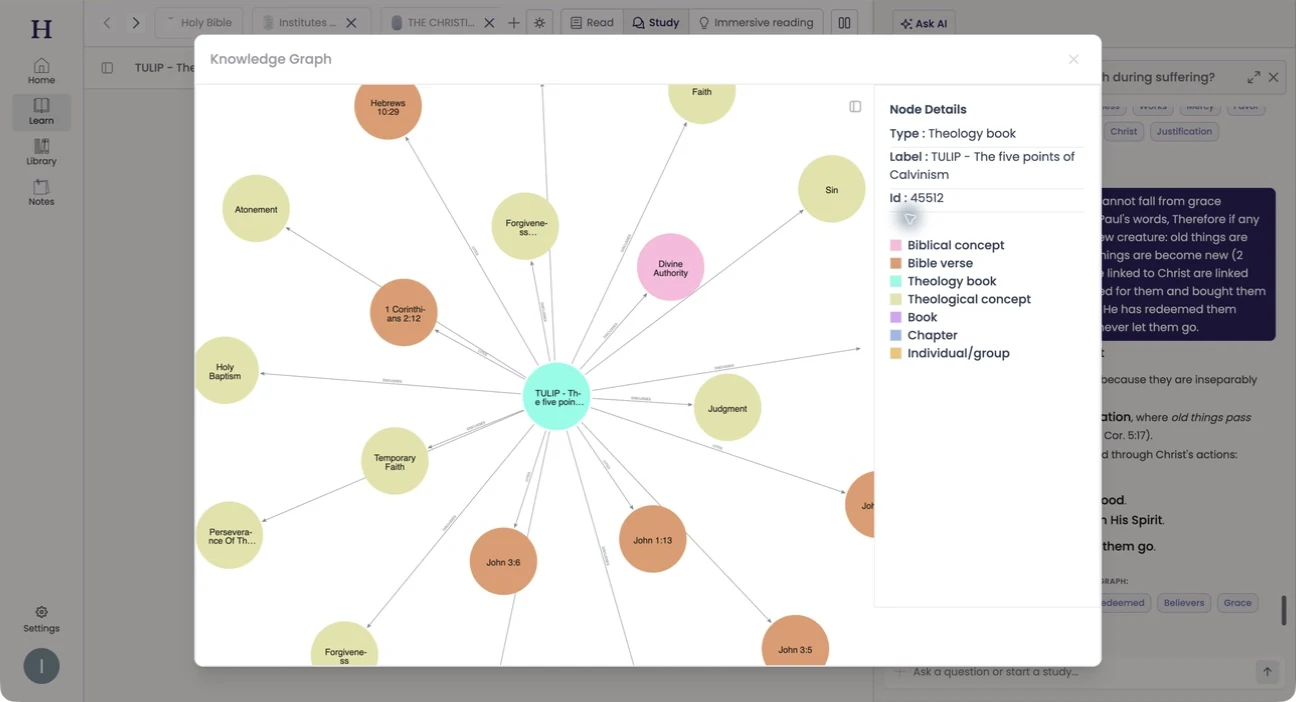Send the question with arrow button
The height and width of the screenshot is (702, 1296).
pyautogui.click(x=1267, y=672)
